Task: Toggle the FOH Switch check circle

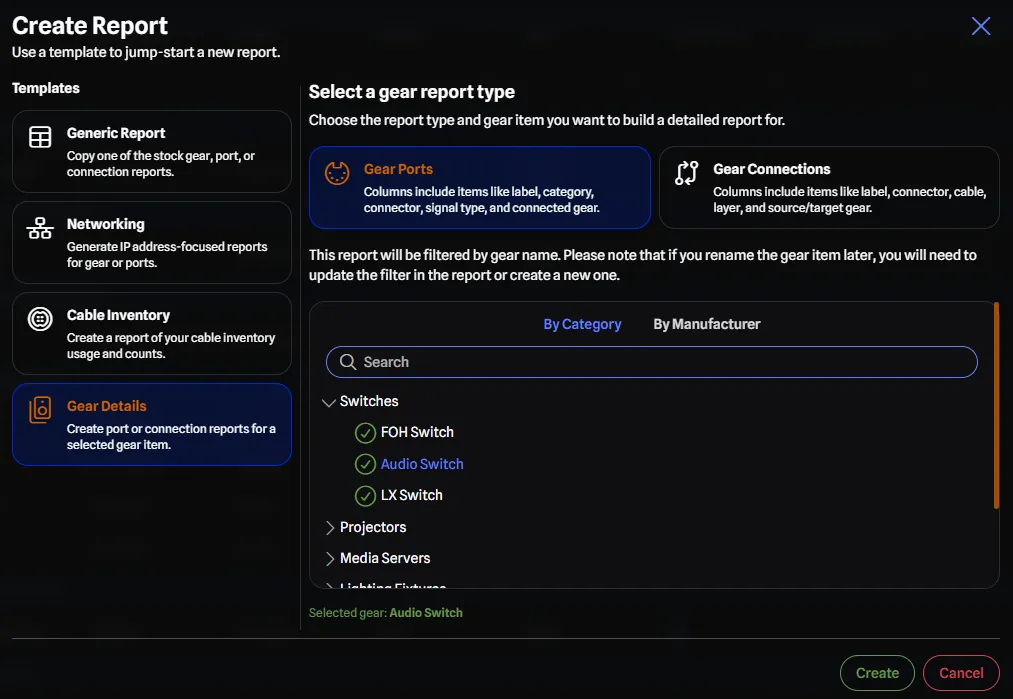Action: click(366, 433)
